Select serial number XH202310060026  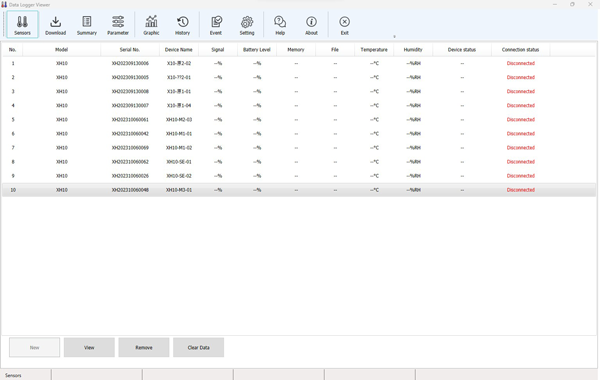tap(130, 176)
